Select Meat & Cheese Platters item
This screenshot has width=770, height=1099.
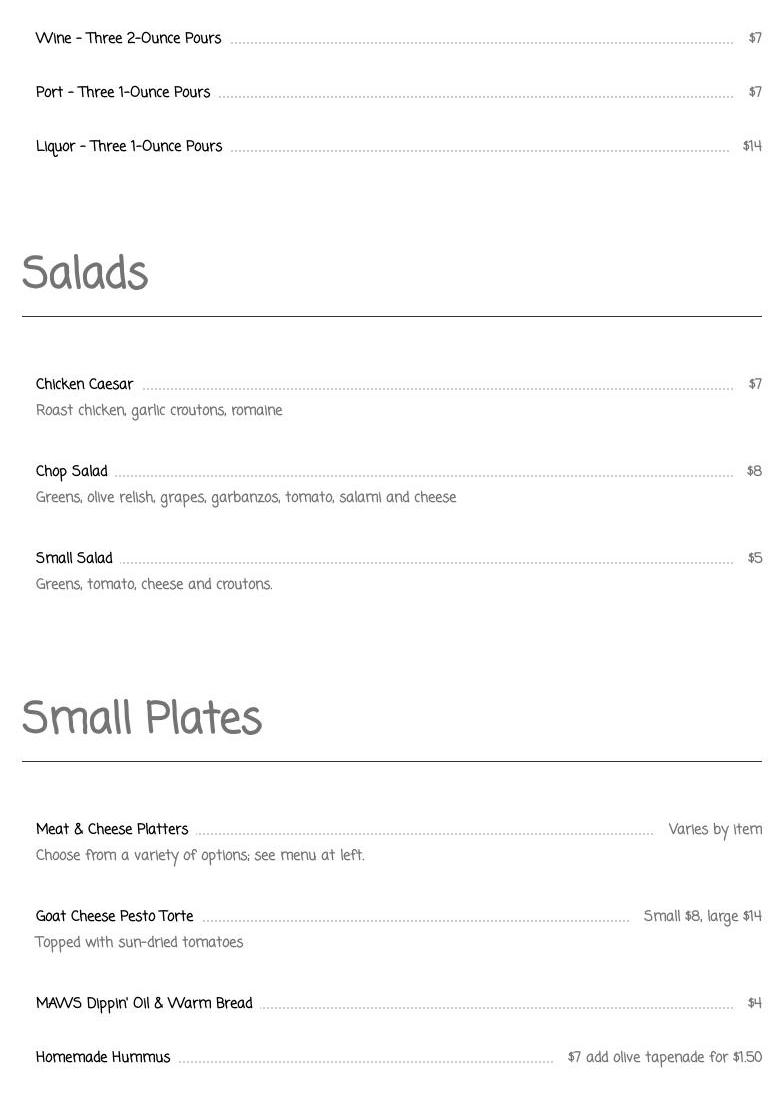(x=112, y=829)
